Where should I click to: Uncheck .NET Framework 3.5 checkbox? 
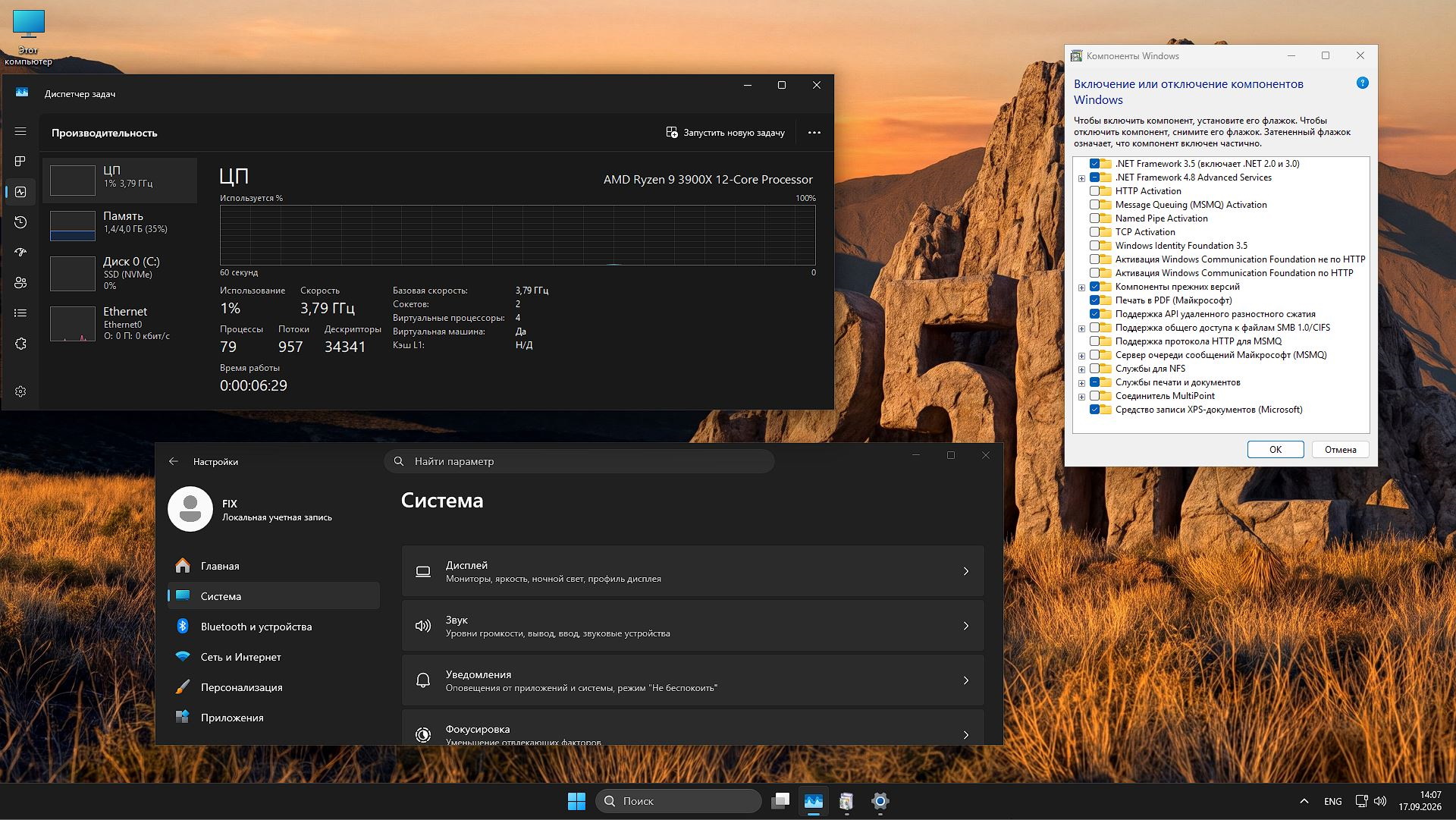(x=1094, y=164)
